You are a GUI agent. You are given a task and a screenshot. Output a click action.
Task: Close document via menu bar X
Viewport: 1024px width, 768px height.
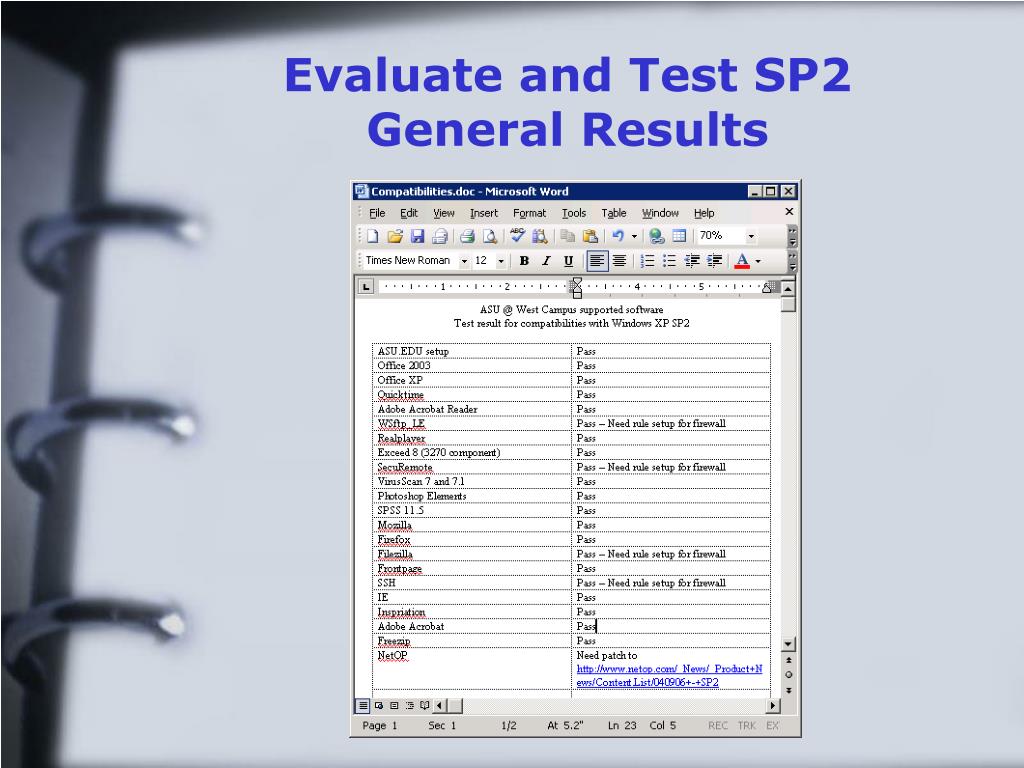click(789, 212)
